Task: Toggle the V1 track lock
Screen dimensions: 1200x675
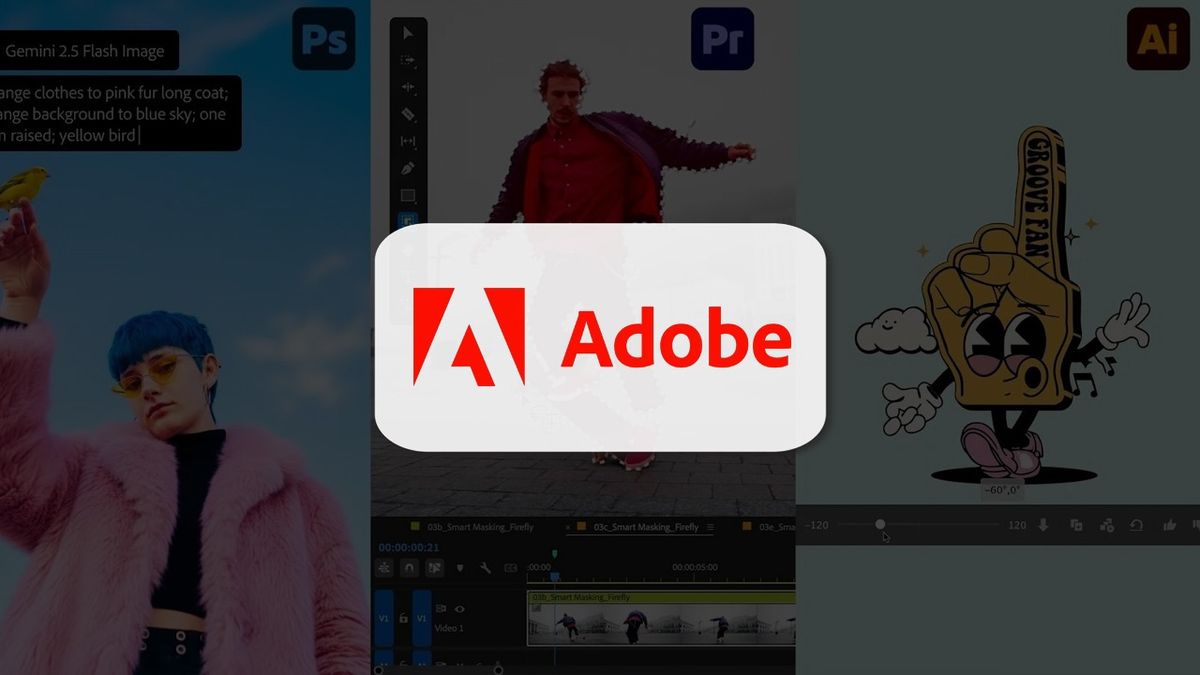Action: [x=403, y=618]
